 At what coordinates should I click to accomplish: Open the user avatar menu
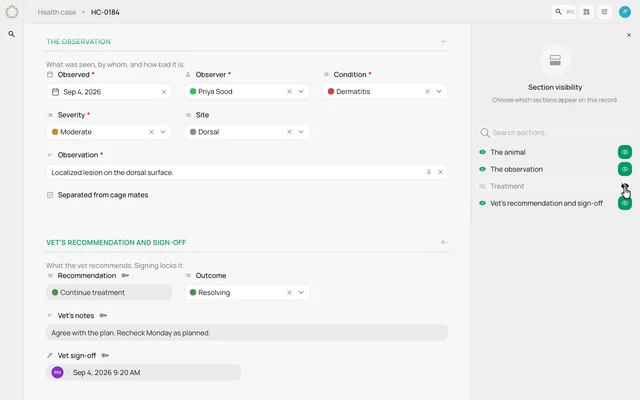625,12
